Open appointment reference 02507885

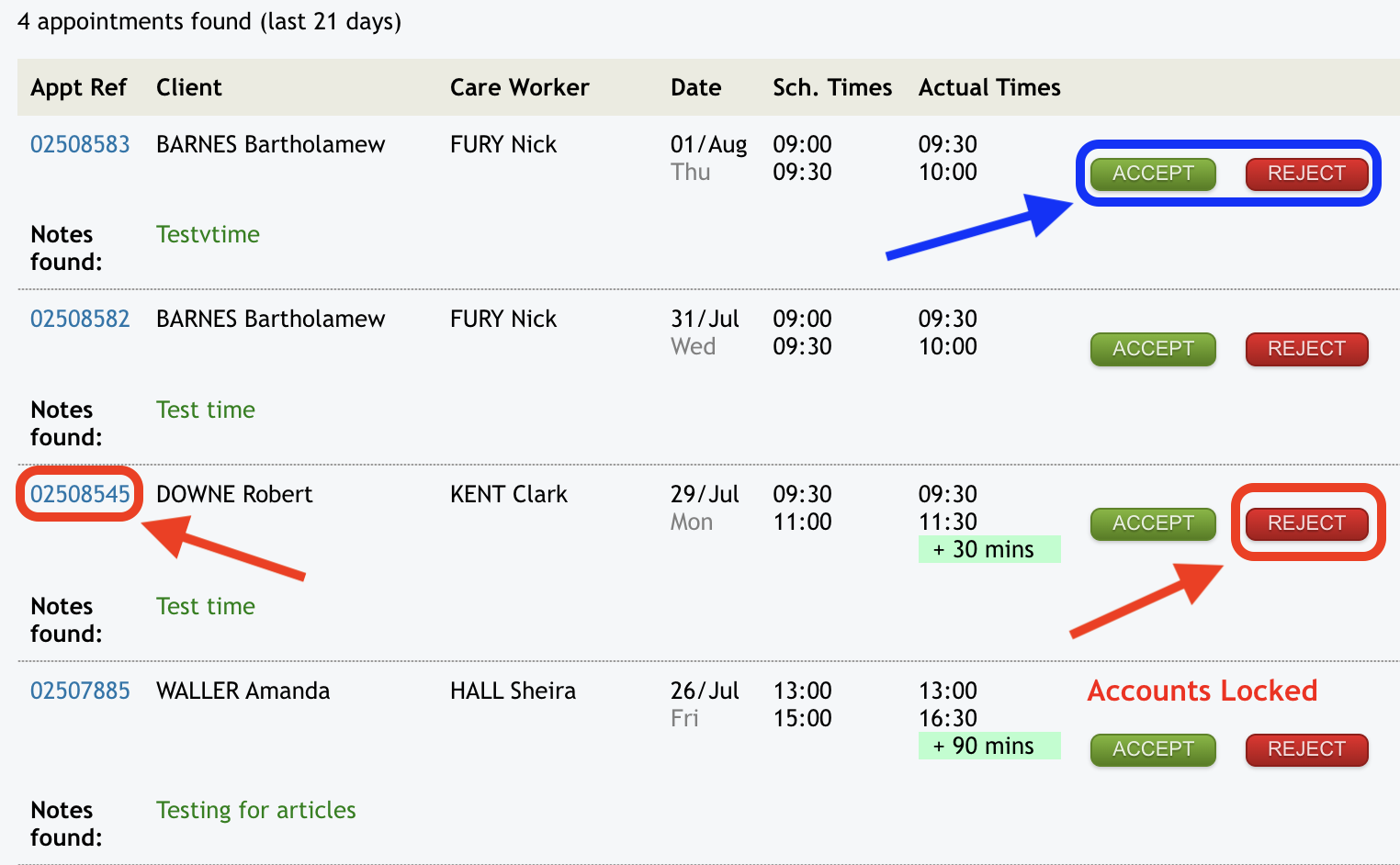coord(80,691)
